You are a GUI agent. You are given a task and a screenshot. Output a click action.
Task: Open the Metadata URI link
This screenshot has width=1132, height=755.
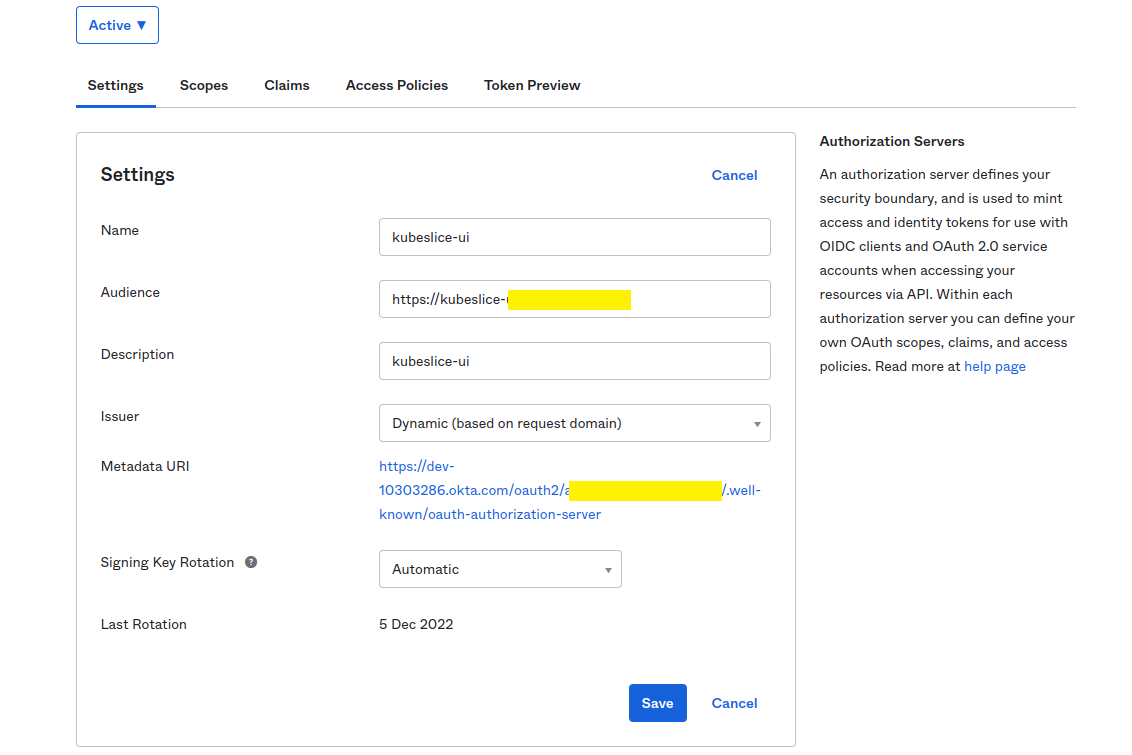pos(570,490)
